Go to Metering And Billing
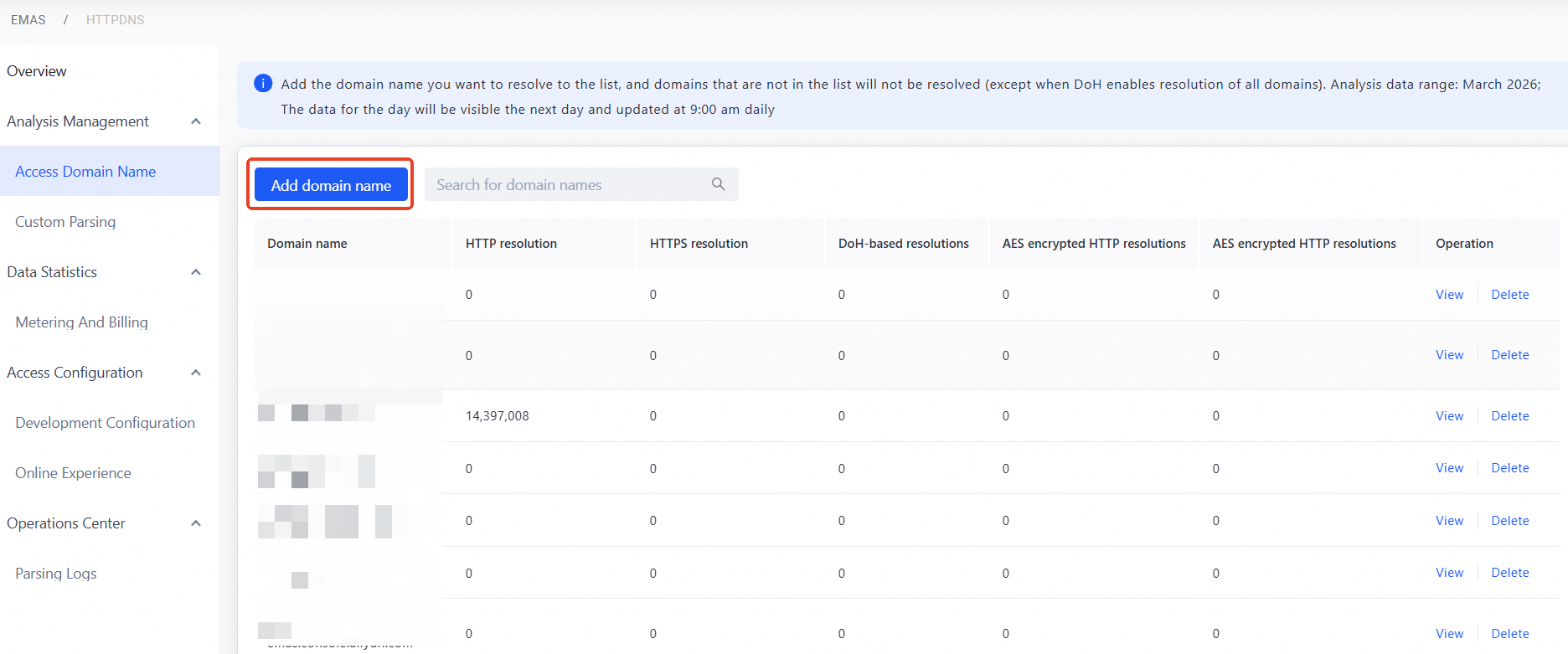The width and height of the screenshot is (1568, 654). [x=81, y=322]
